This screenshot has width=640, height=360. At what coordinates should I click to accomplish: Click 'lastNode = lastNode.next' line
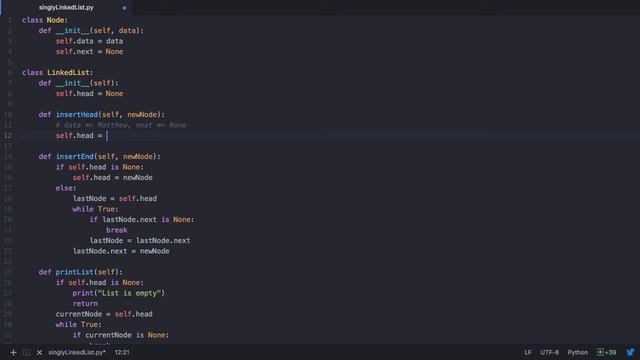tap(140, 241)
